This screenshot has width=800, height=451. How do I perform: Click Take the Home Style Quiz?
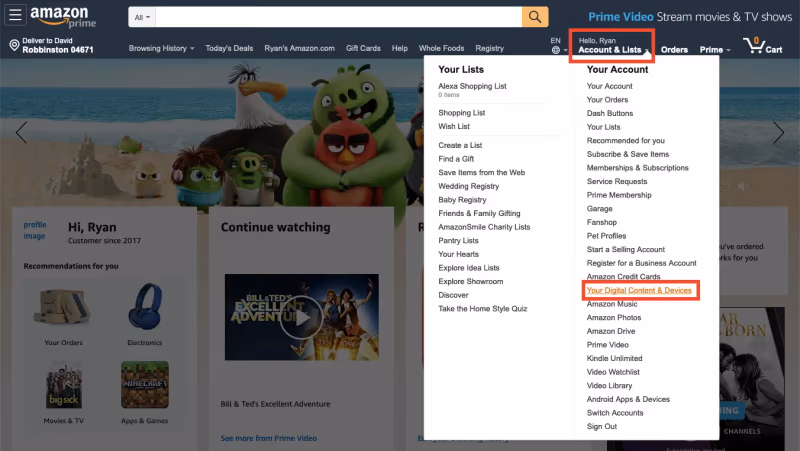click(x=482, y=309)
